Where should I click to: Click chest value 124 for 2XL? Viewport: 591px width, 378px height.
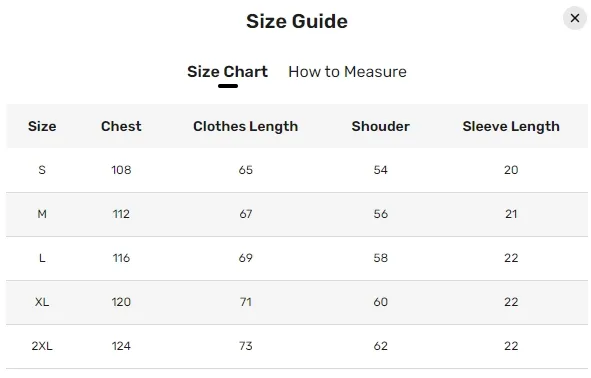pos(121,346)
